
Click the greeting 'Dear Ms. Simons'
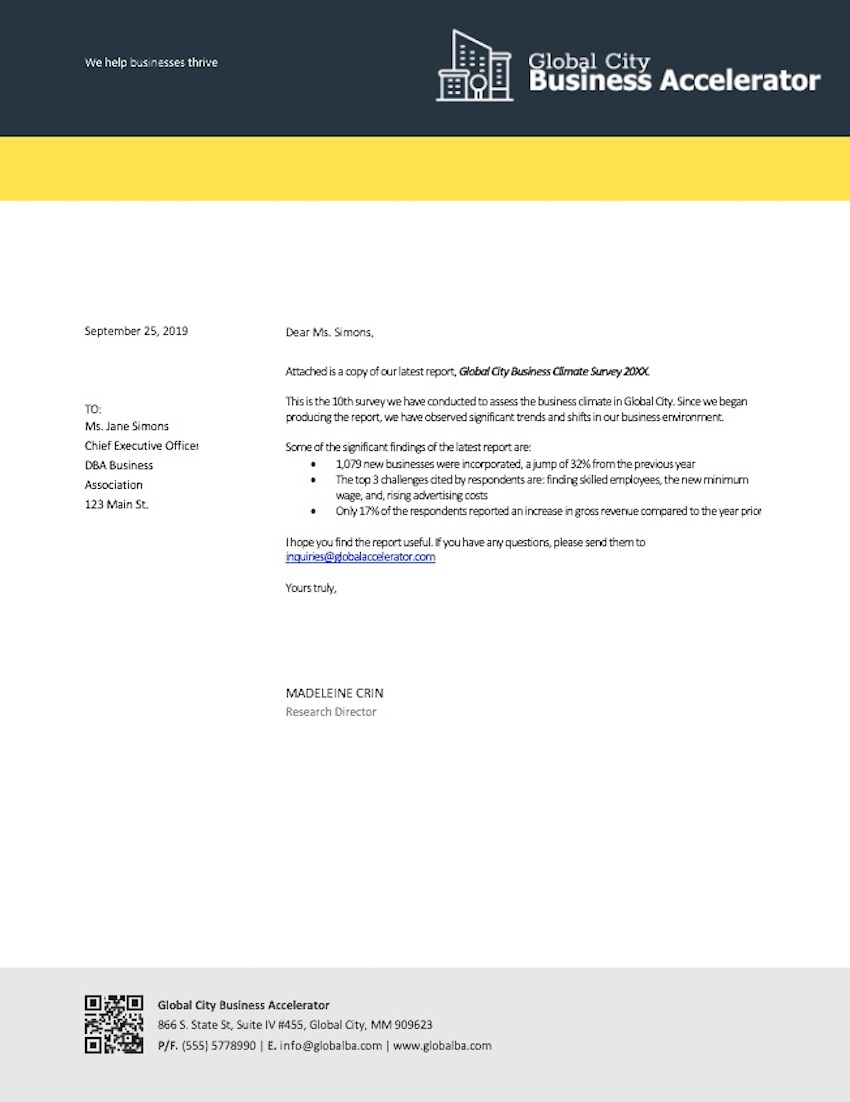tap(328, 331)
